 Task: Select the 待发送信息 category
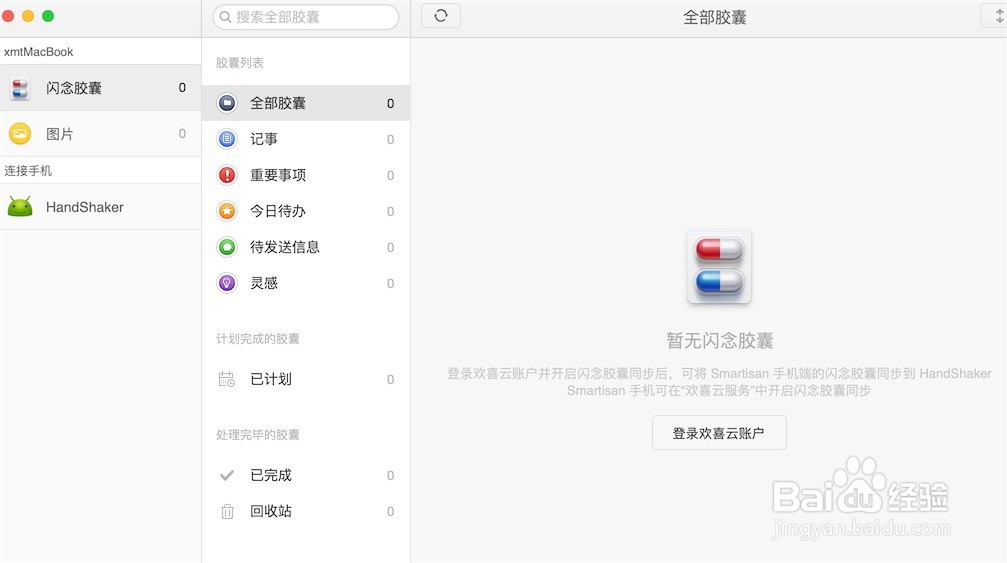click(306, 247)
